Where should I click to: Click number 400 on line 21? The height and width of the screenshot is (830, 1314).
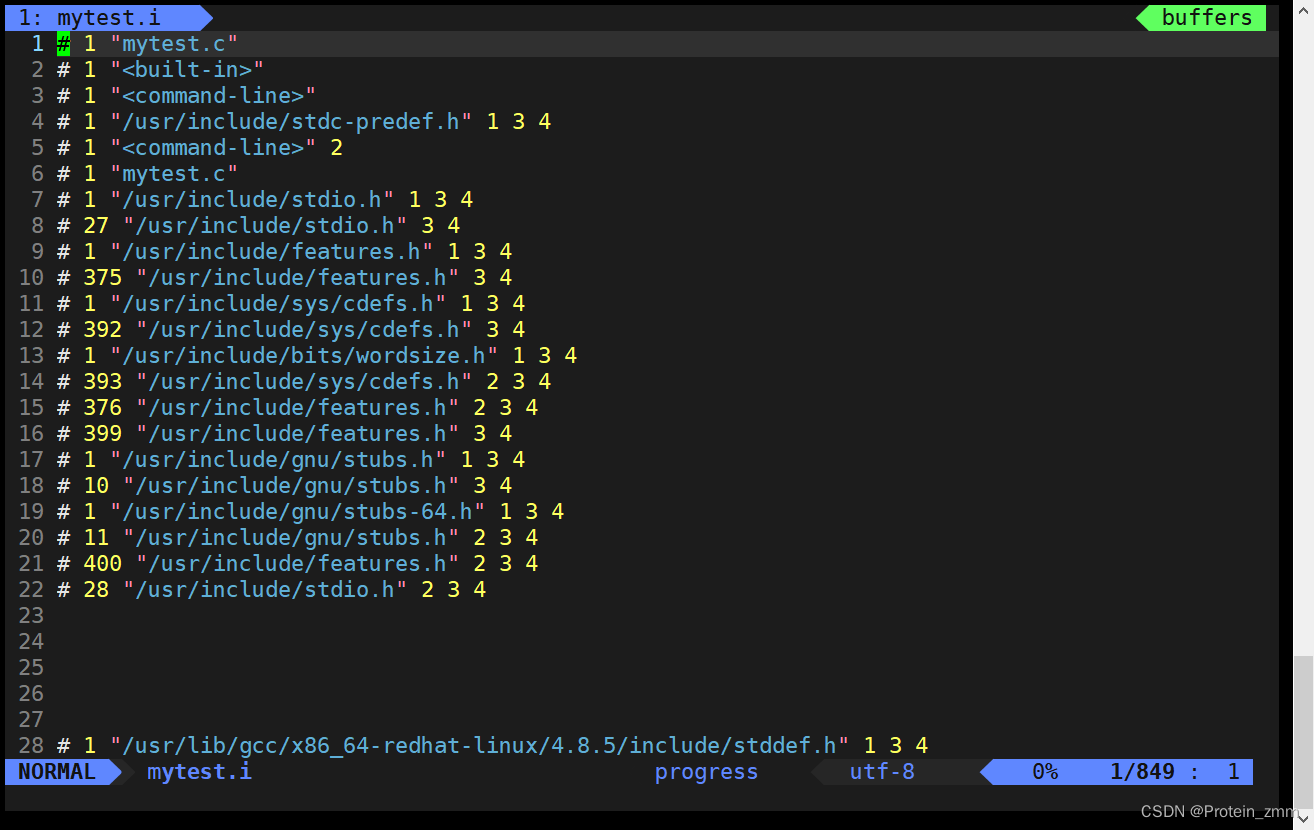(102, 563)
